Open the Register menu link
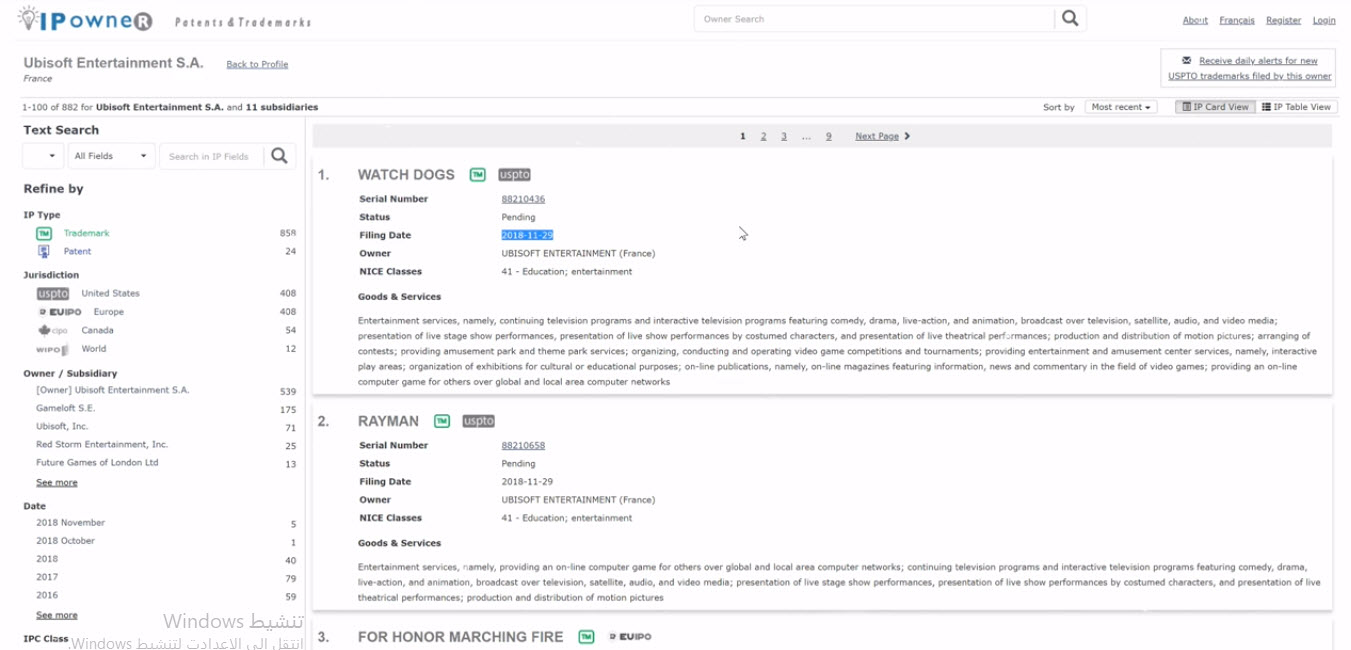The height and width of the screenshot is (650, 1351). [1283, 20]
